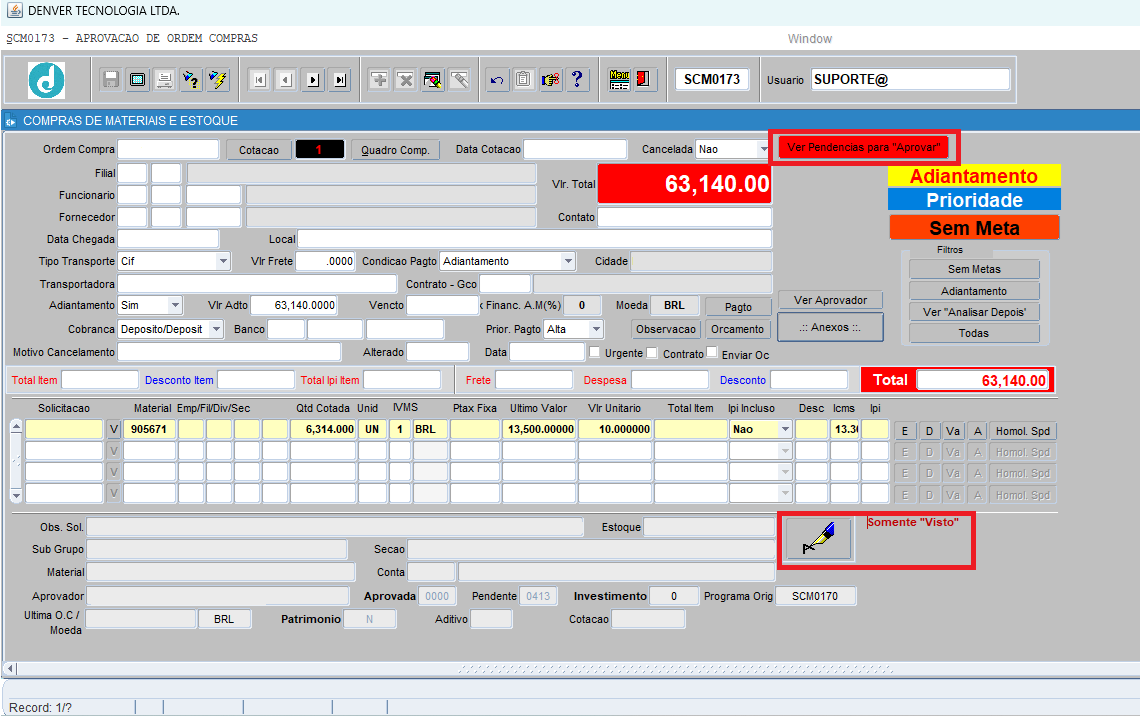Click the undo arrow toolbar icon
Viewport: 1140px width, 716px height.
coord(497,79)
